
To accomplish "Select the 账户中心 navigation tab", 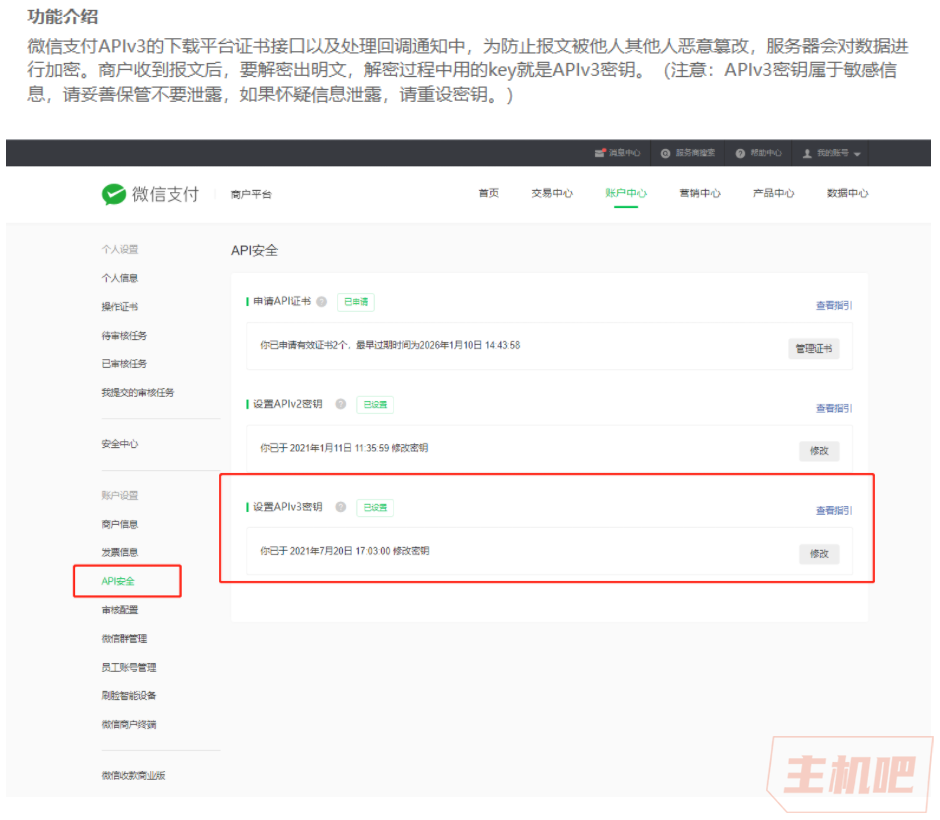I will [626, 193].
